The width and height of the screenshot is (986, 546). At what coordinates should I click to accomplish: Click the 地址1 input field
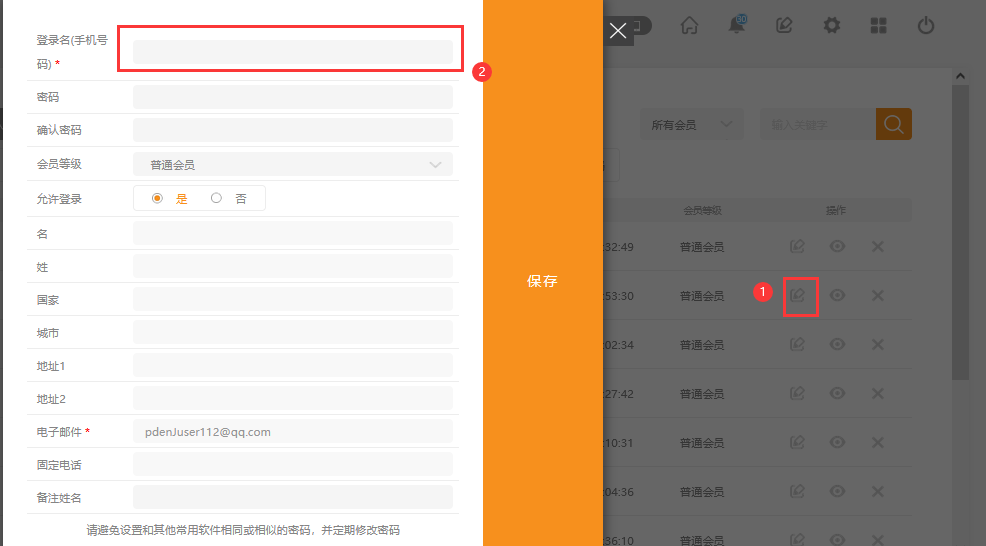pyautogui.click(x=292, y=365)
